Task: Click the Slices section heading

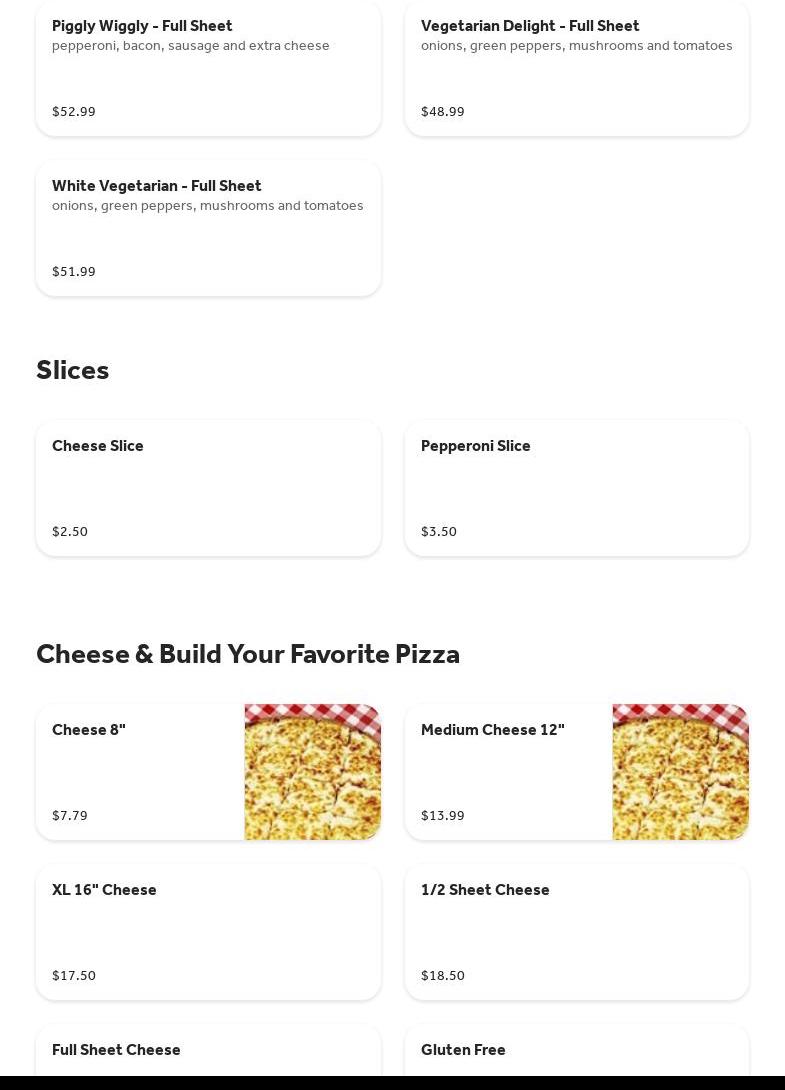Action: point(73,370)
